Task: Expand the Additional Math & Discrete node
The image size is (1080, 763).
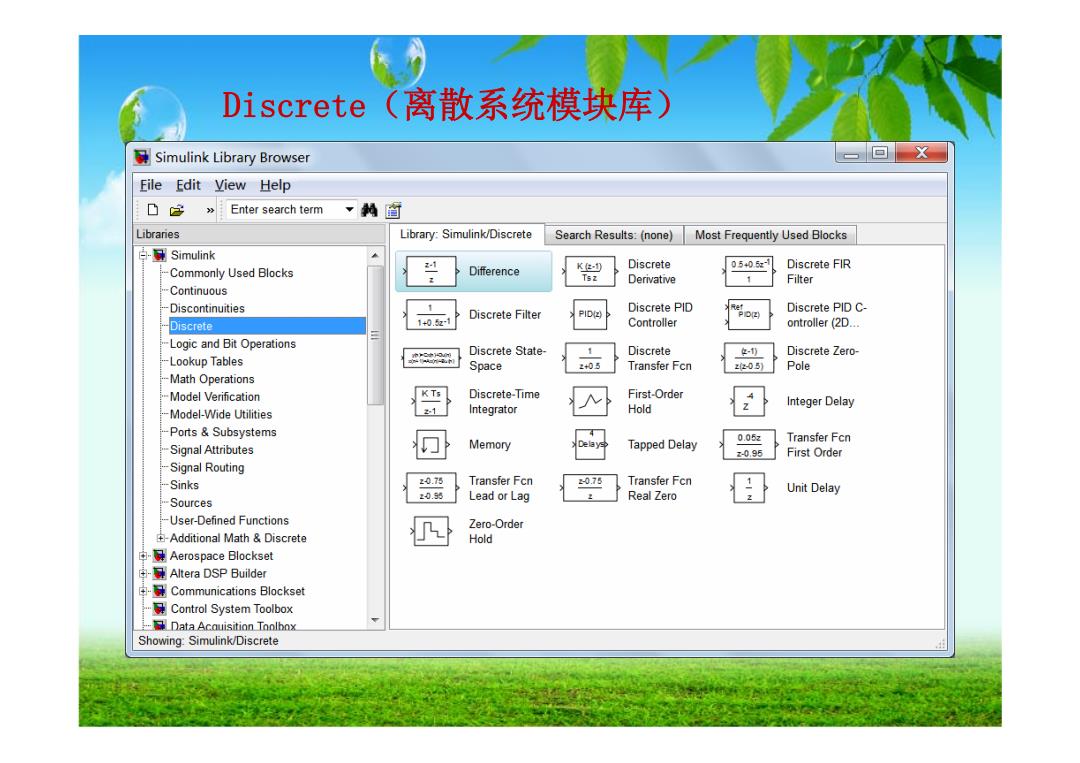Action: (x=160, y=539)
